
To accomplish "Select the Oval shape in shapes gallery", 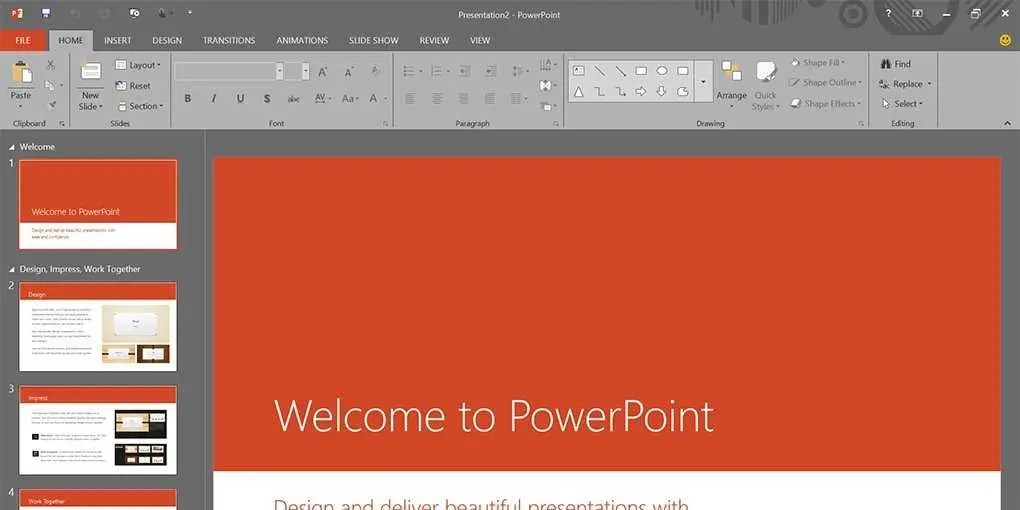I will 662,71.
